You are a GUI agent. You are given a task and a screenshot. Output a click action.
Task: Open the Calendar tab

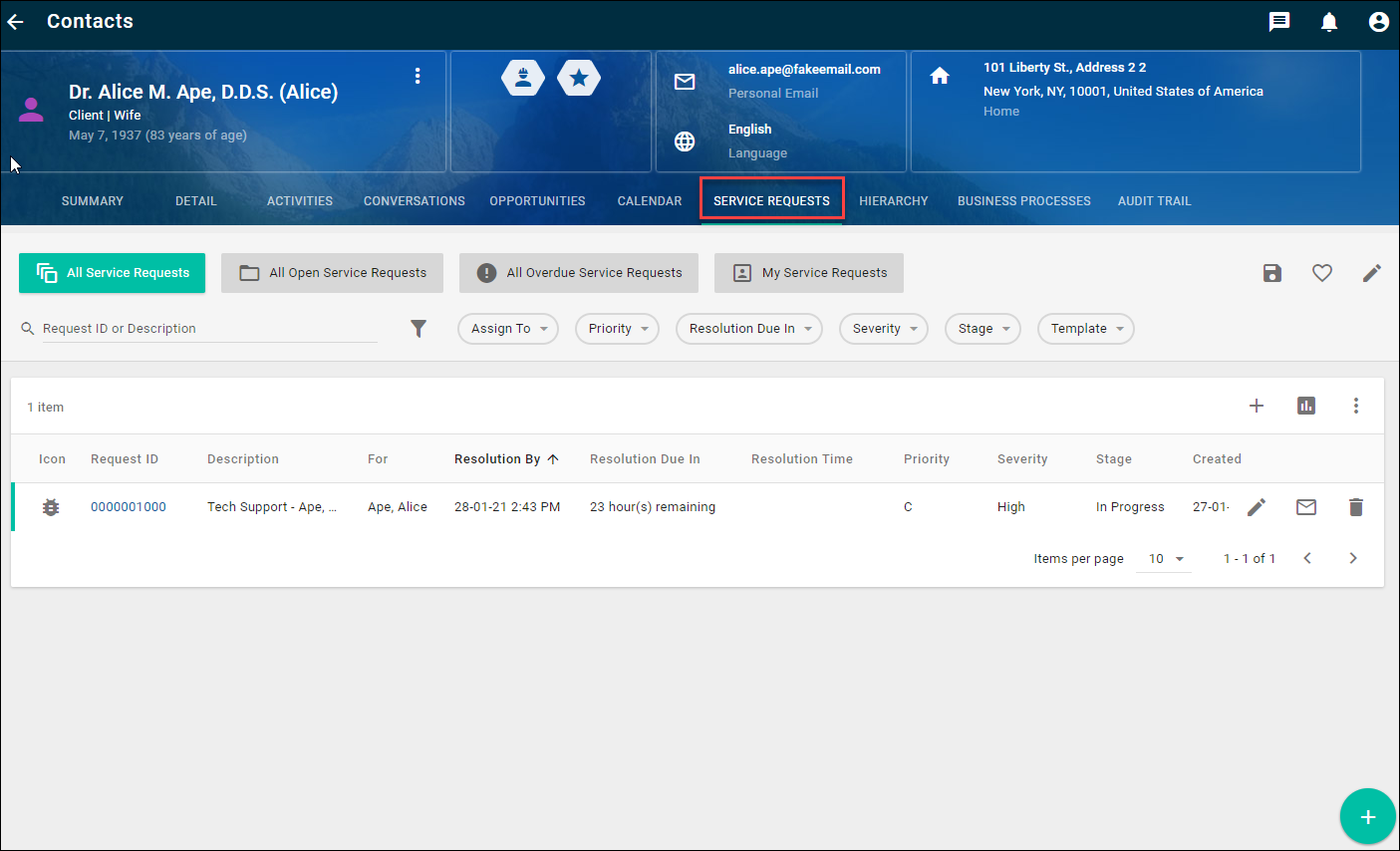(650, 201)
